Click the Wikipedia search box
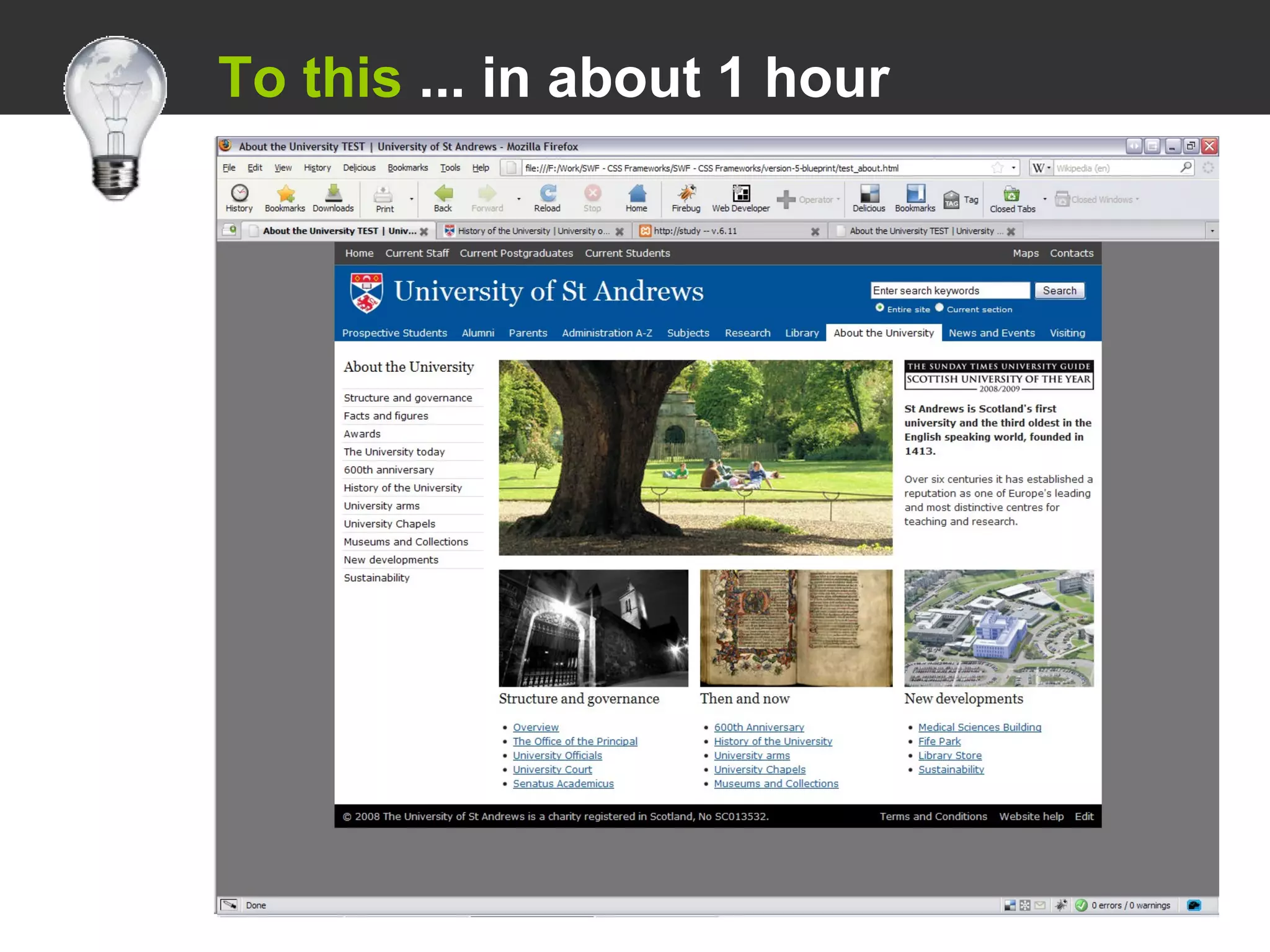The height and width of the screenshot is (952, 1270). (x=1116, y=168)
